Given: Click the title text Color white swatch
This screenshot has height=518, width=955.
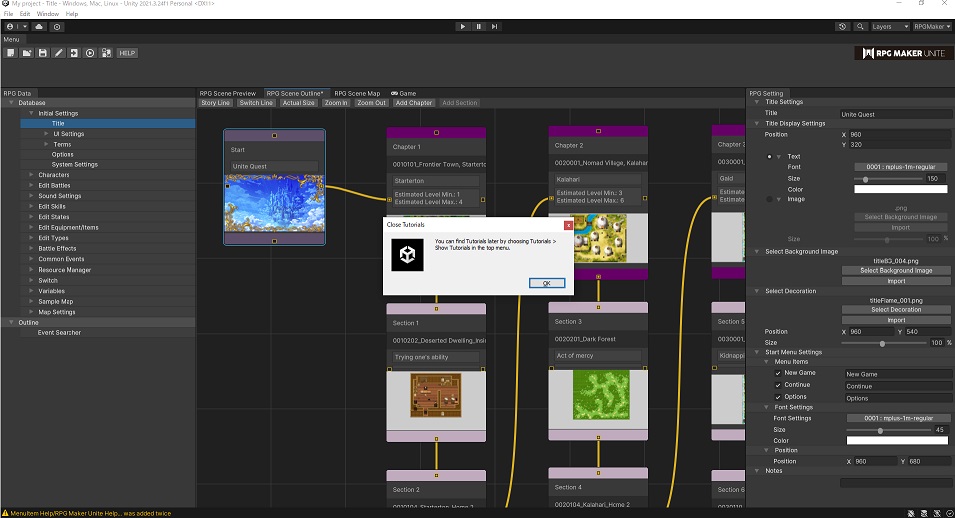Looking at the screenshot, I should pos(900,190).
